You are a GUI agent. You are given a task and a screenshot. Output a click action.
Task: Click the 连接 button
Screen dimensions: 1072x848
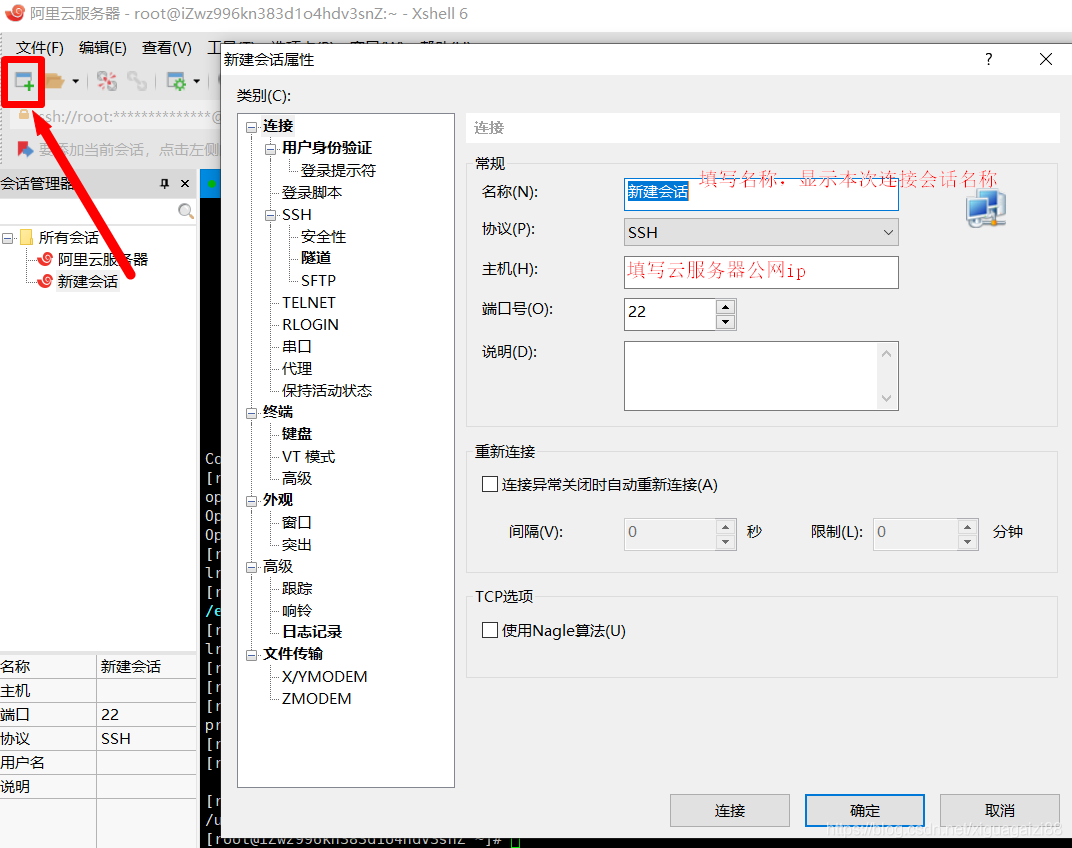click(x=730, y=810)
